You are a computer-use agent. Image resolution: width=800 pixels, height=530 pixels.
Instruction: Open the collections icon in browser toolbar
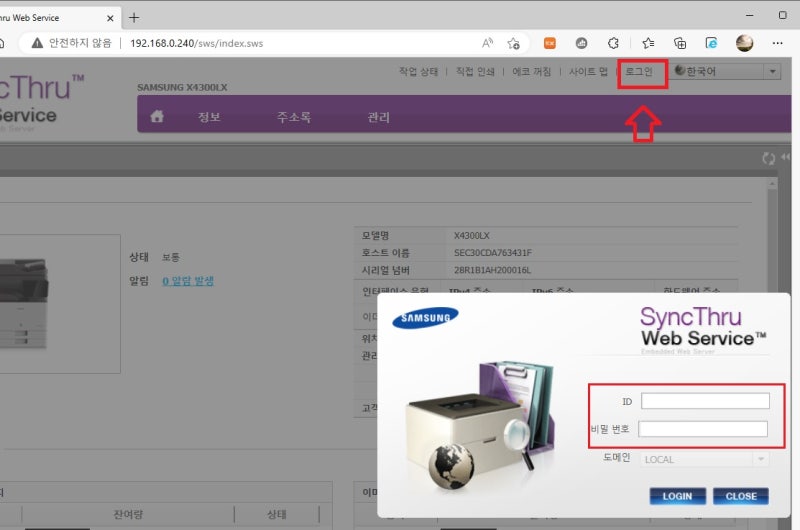(x=680, y=43)
